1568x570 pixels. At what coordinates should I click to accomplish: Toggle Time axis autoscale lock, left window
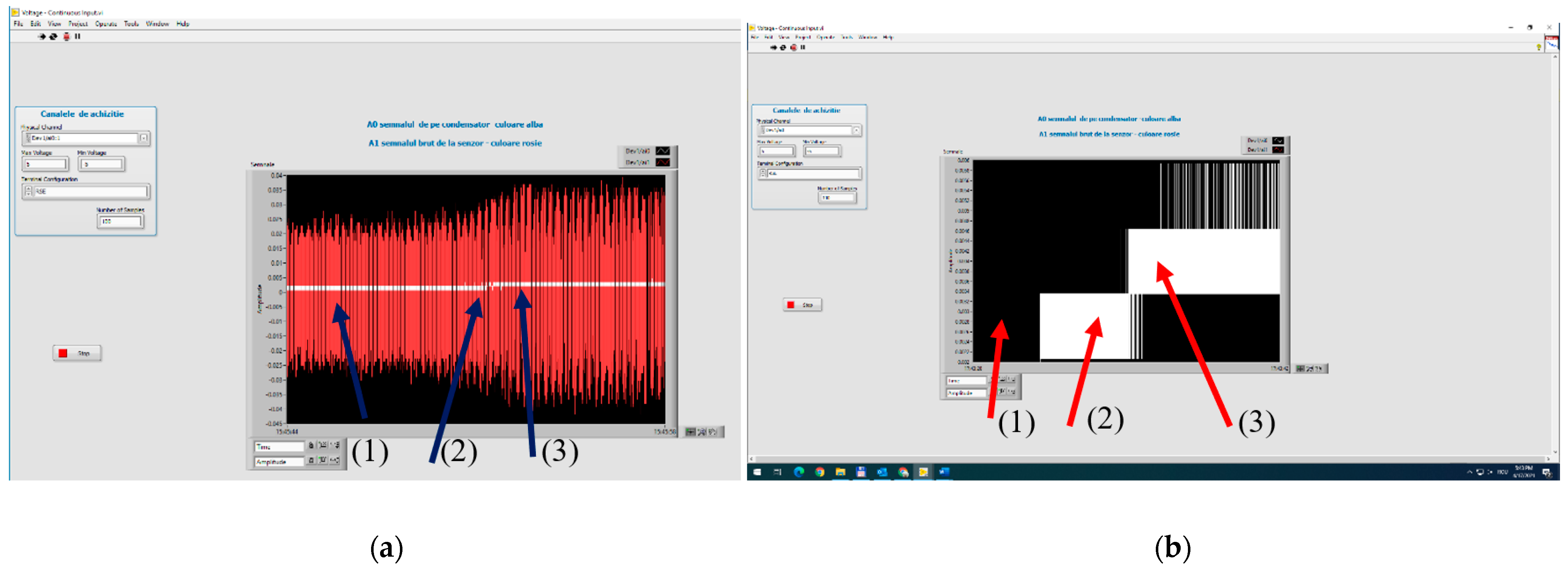tap(311, 446)
